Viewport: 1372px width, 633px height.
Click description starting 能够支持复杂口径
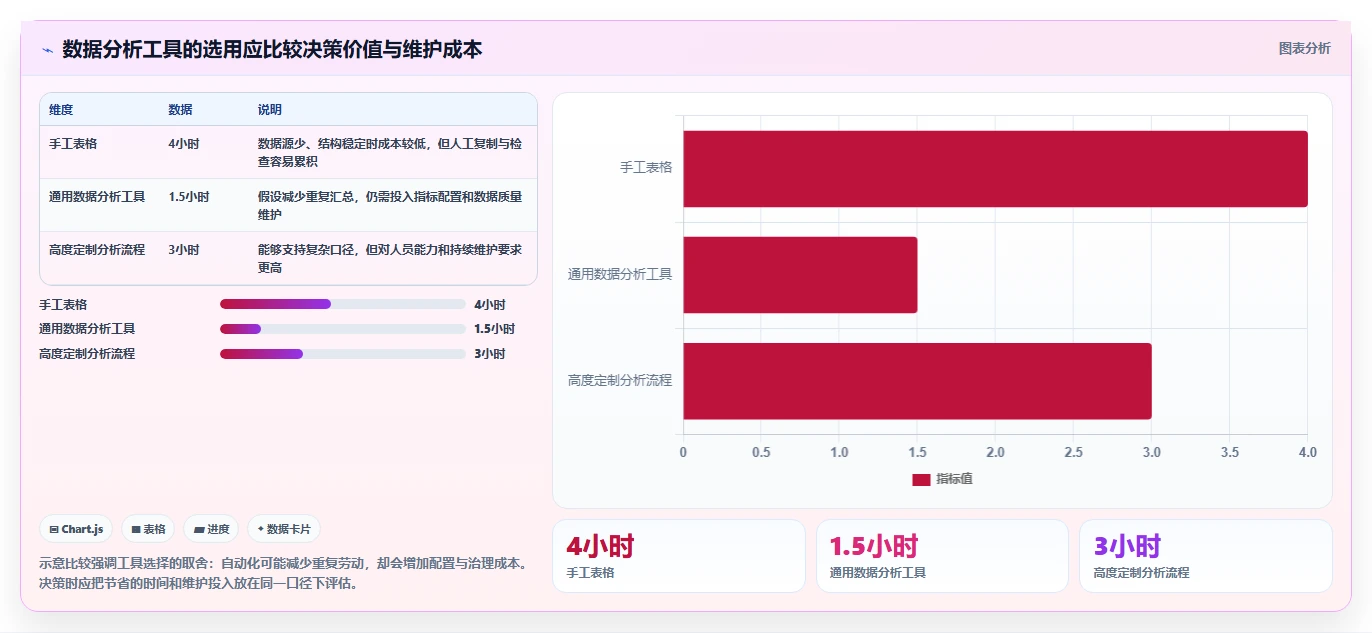[390, 258]
